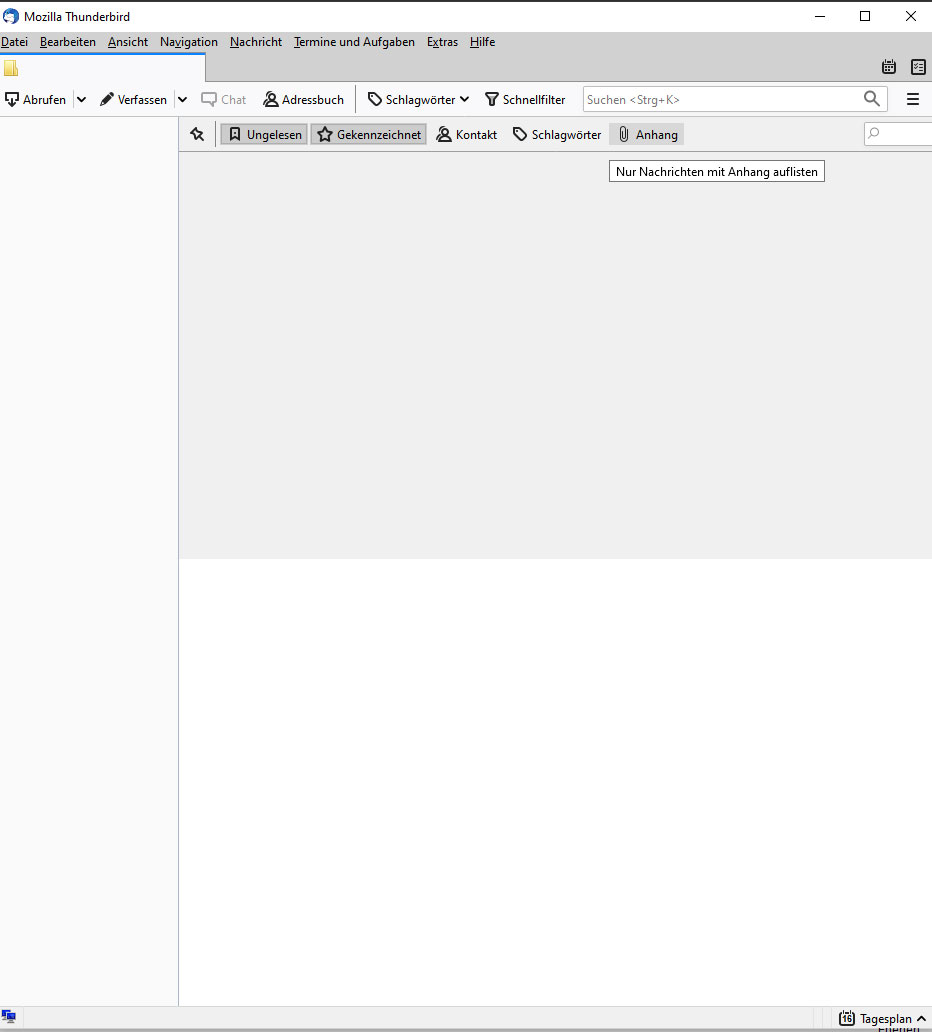Toggle the Kontakt filter
The height and width of the screenshot is (1032, 932).
click(467, 134)
